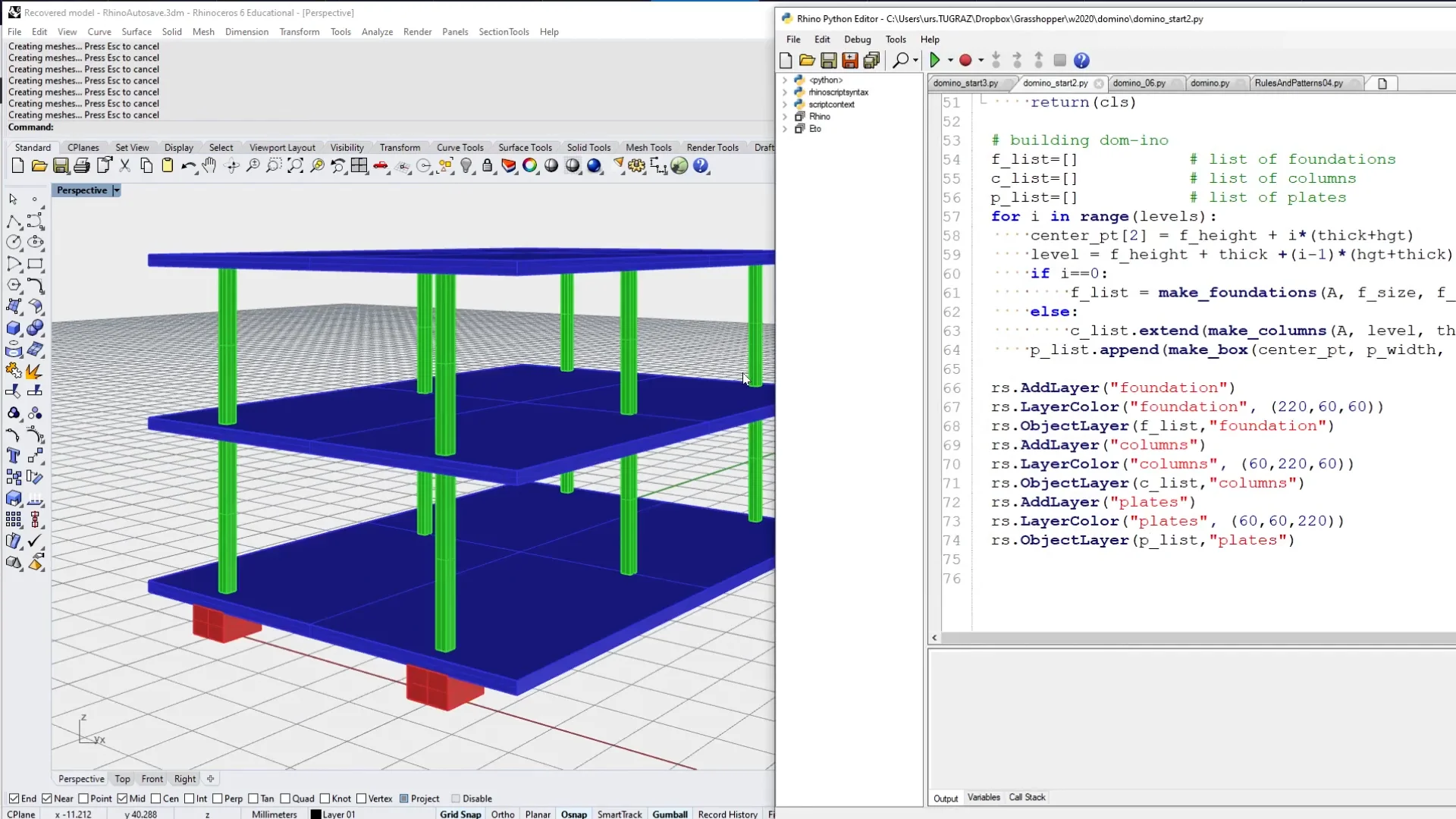Toggle the End osnap checkbox

click(14, 799)
